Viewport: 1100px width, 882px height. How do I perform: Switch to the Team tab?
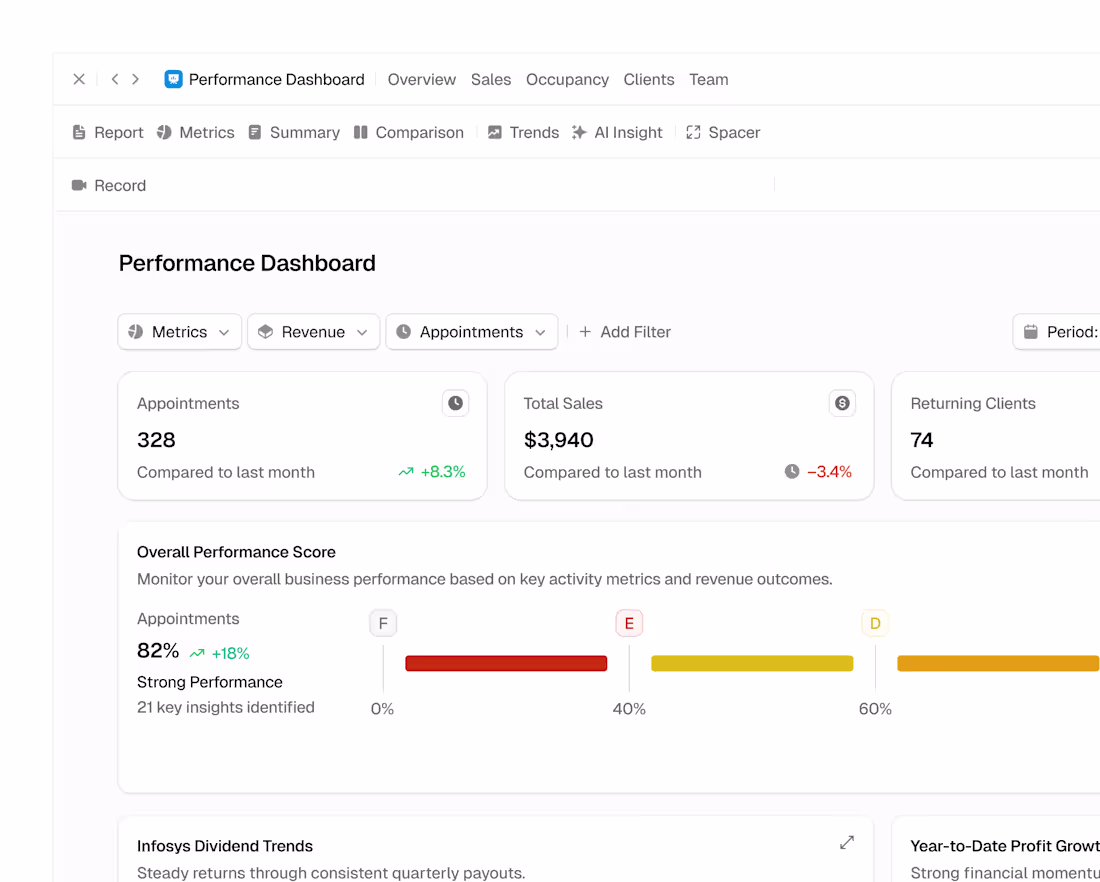[x=709, y=79]
